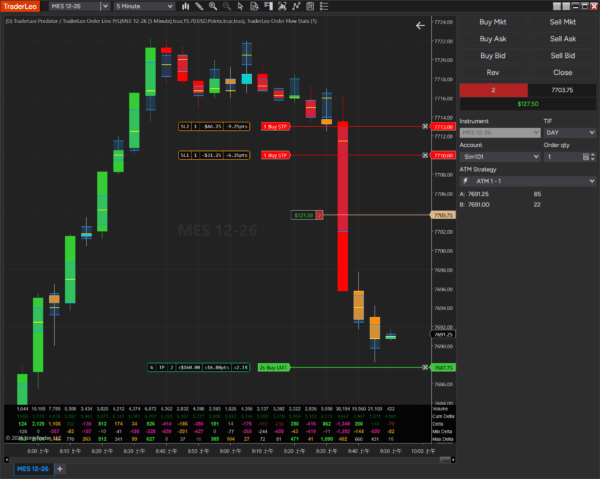Click the zoom in magnifier
The height and width of the screenshot is (479, 600).
point(213,6)
